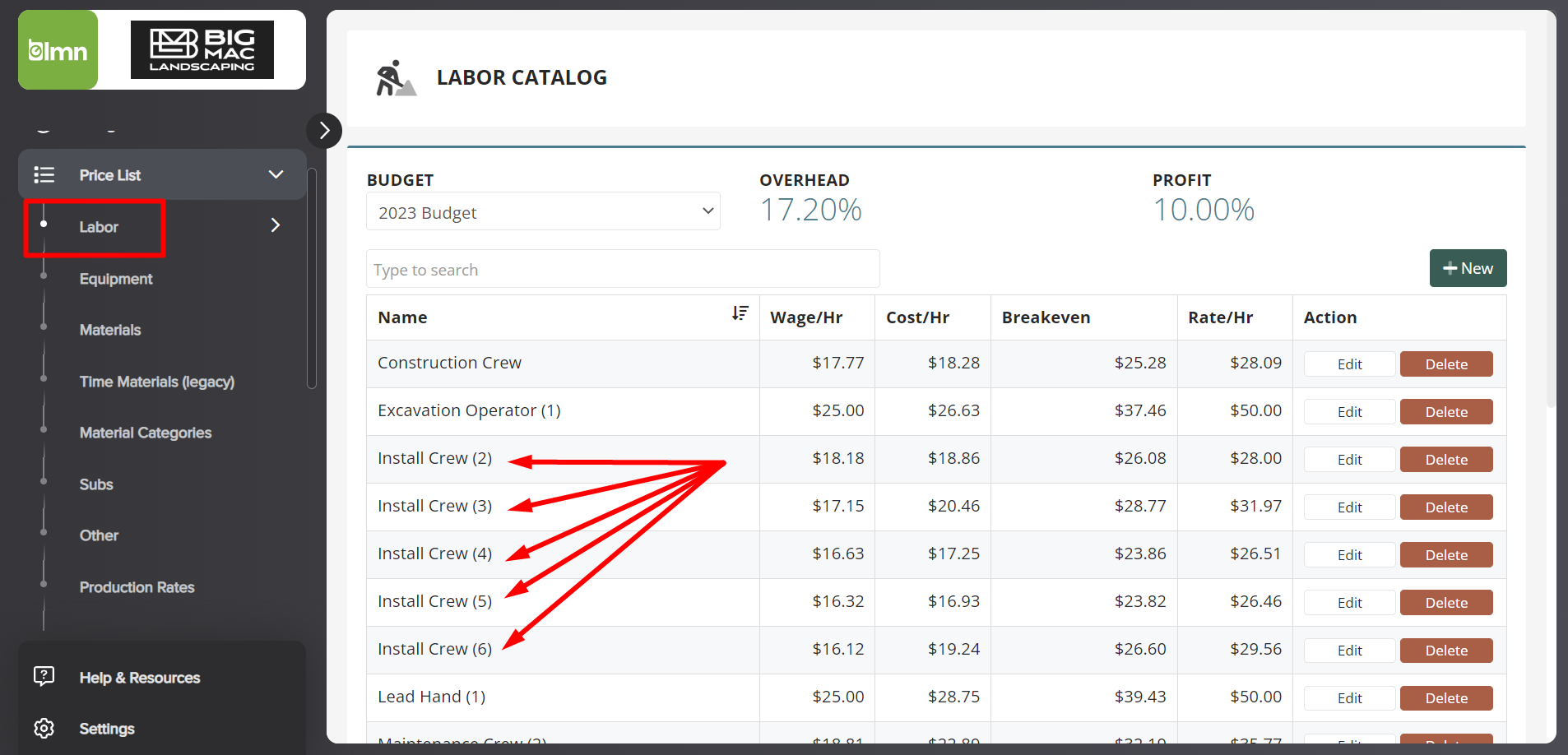Screen dimensions: 1568x755
Task: Delete the Install Crew (4) row
Action: point(1446,555)
